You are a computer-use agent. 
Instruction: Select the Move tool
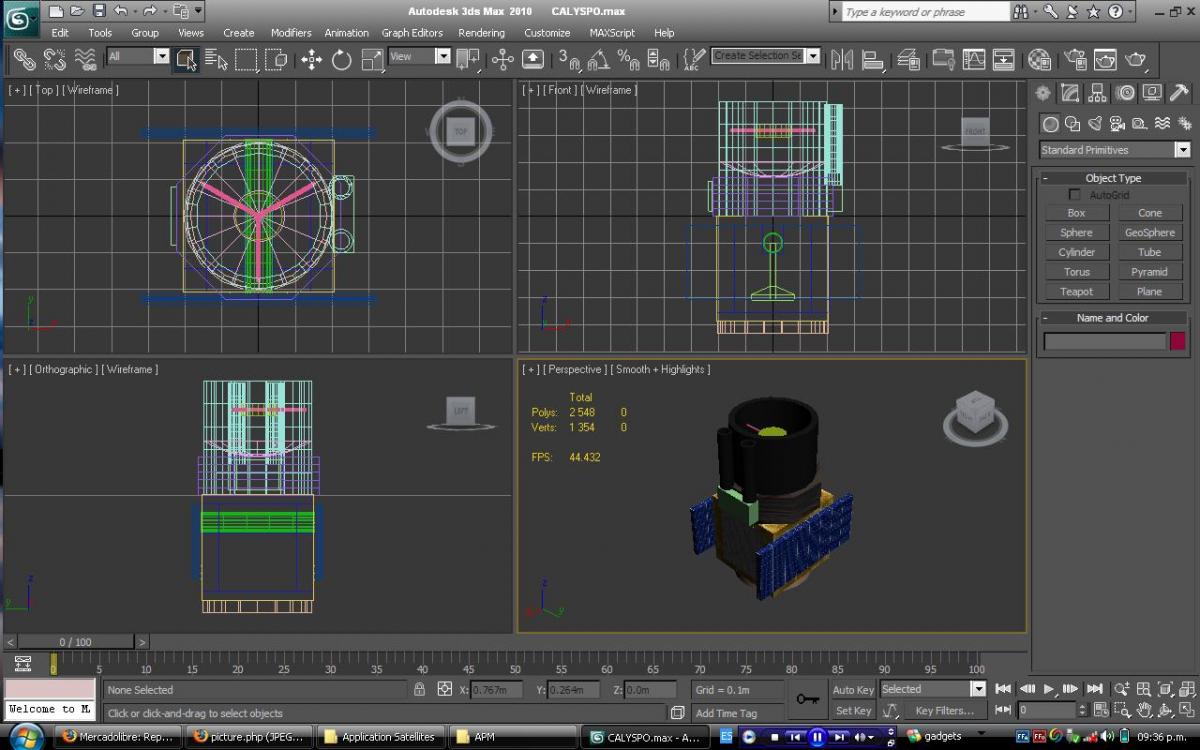311,59
